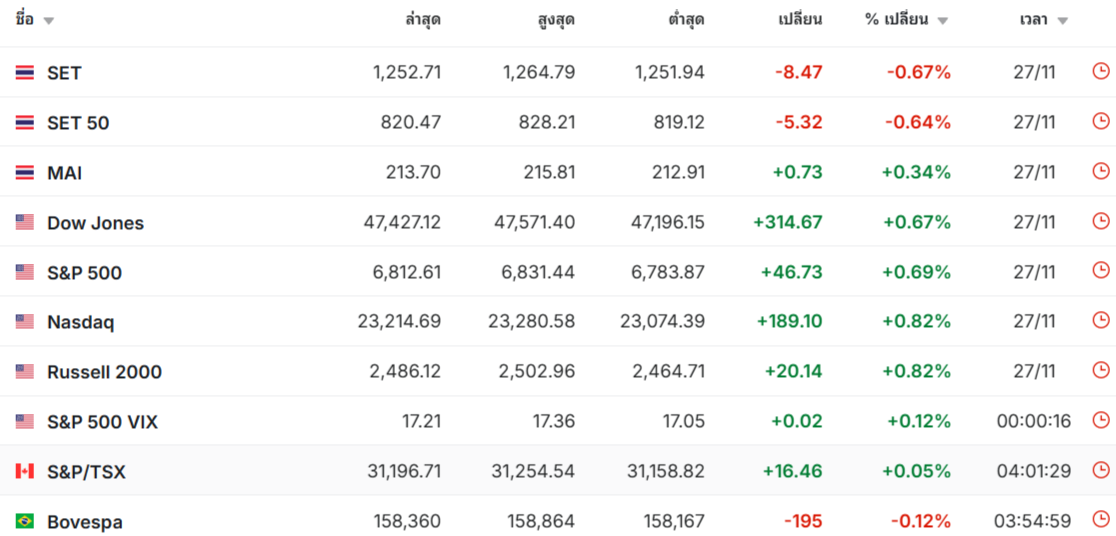Click the clock icon in the SET row

coord(1100,71)
